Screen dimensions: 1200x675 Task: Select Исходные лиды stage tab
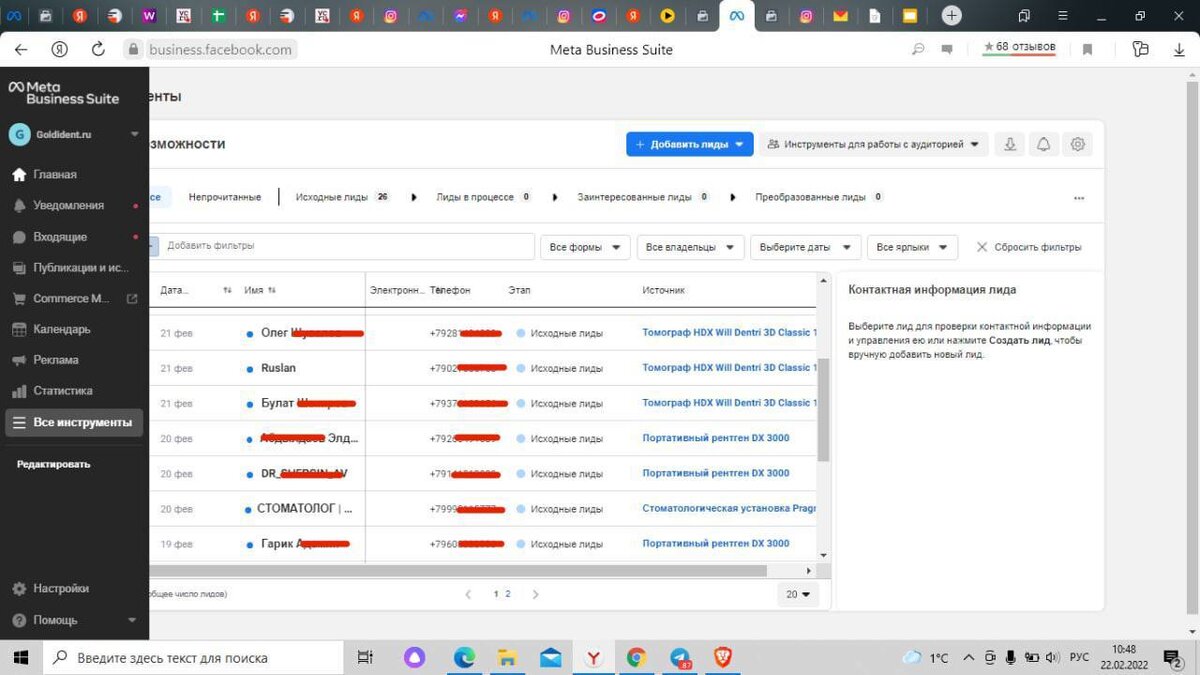[x=342, y=197]
